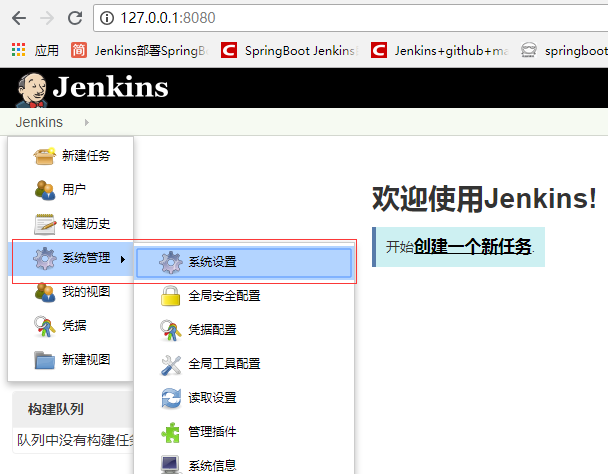Screen dimensions: 608x474
Task: Open 用户 in sidebar
Action: (74, 190)
